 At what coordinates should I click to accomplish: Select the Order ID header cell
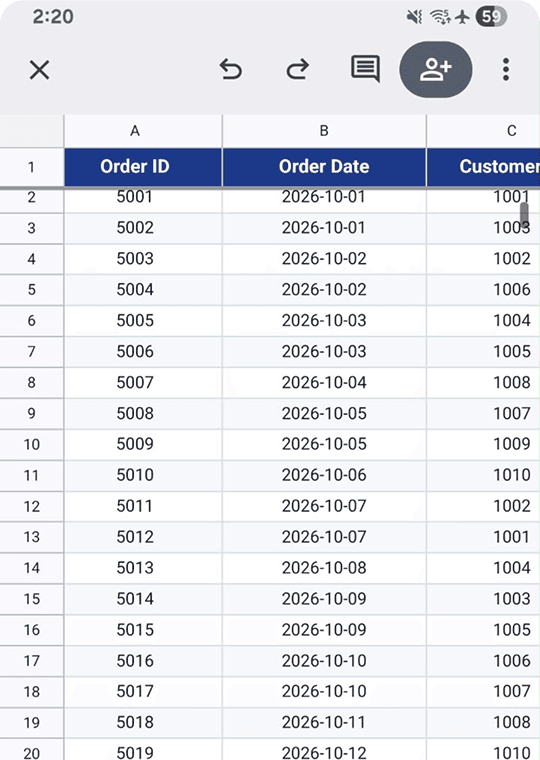point(143,167)
